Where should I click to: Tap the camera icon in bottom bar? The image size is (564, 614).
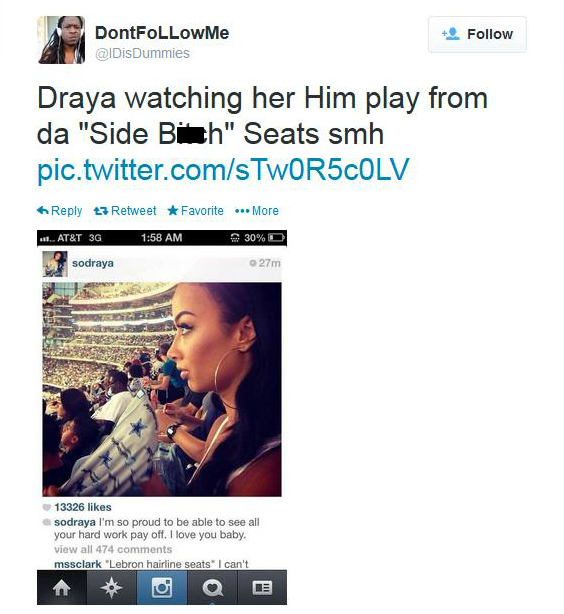162,587
